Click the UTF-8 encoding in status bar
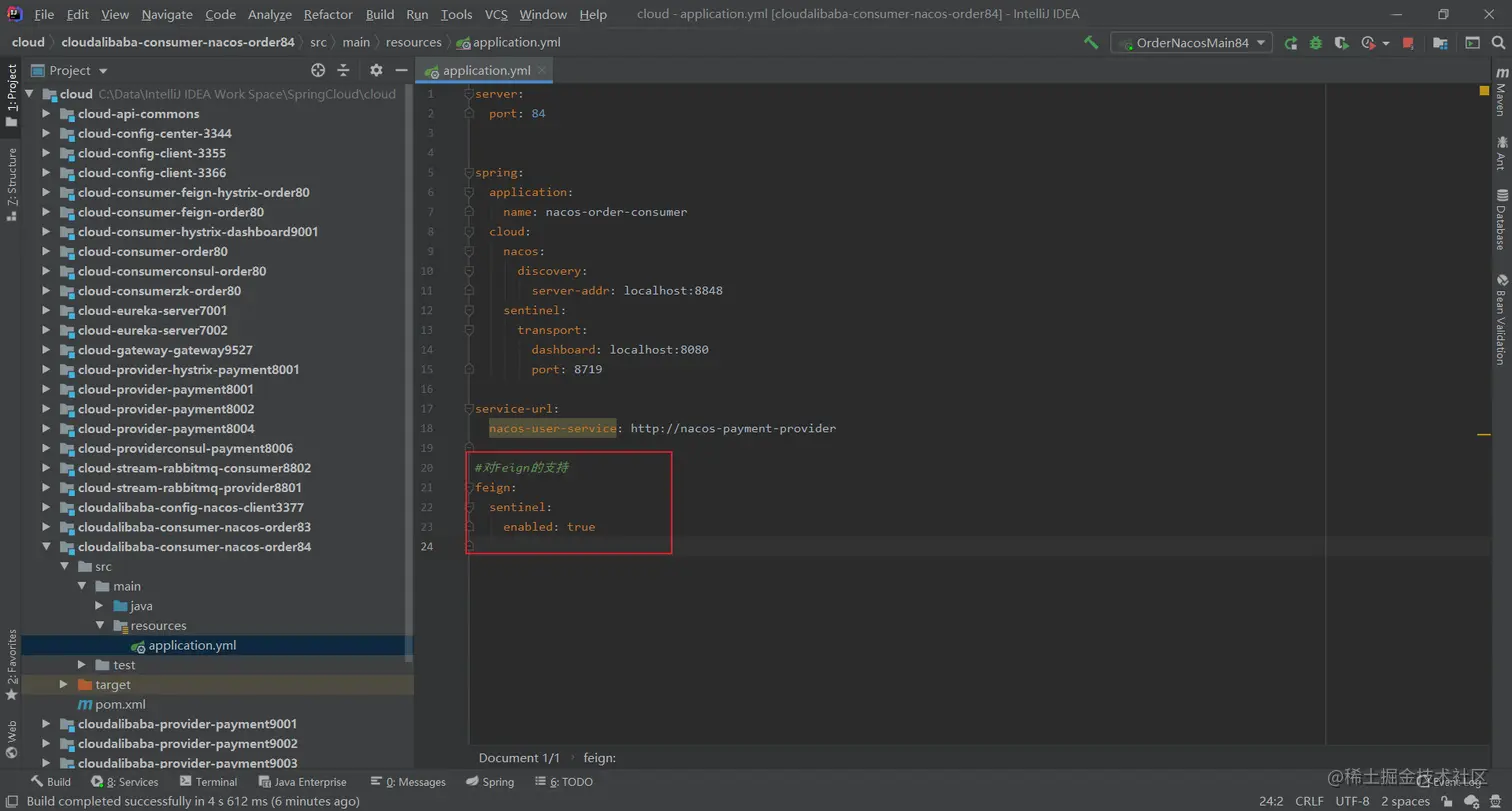The image size is (1512, 811). pyautogui.click(x=1352, y=801)
